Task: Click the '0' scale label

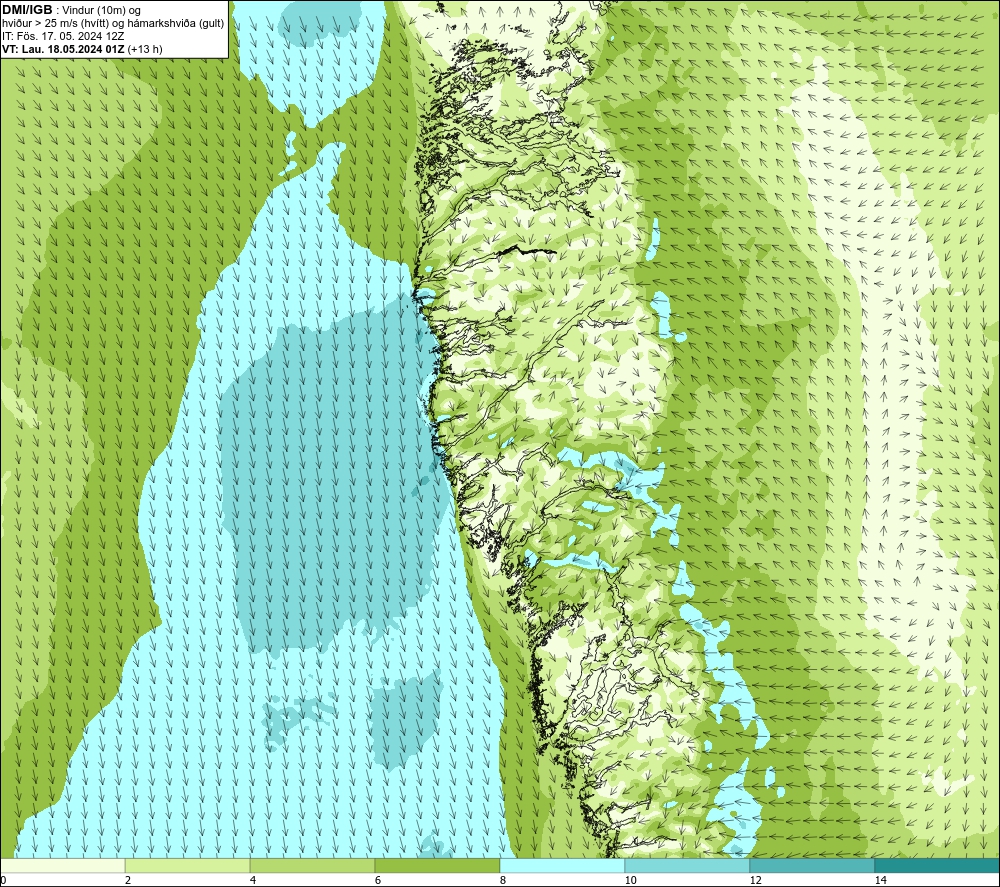Action: [3, 880]
